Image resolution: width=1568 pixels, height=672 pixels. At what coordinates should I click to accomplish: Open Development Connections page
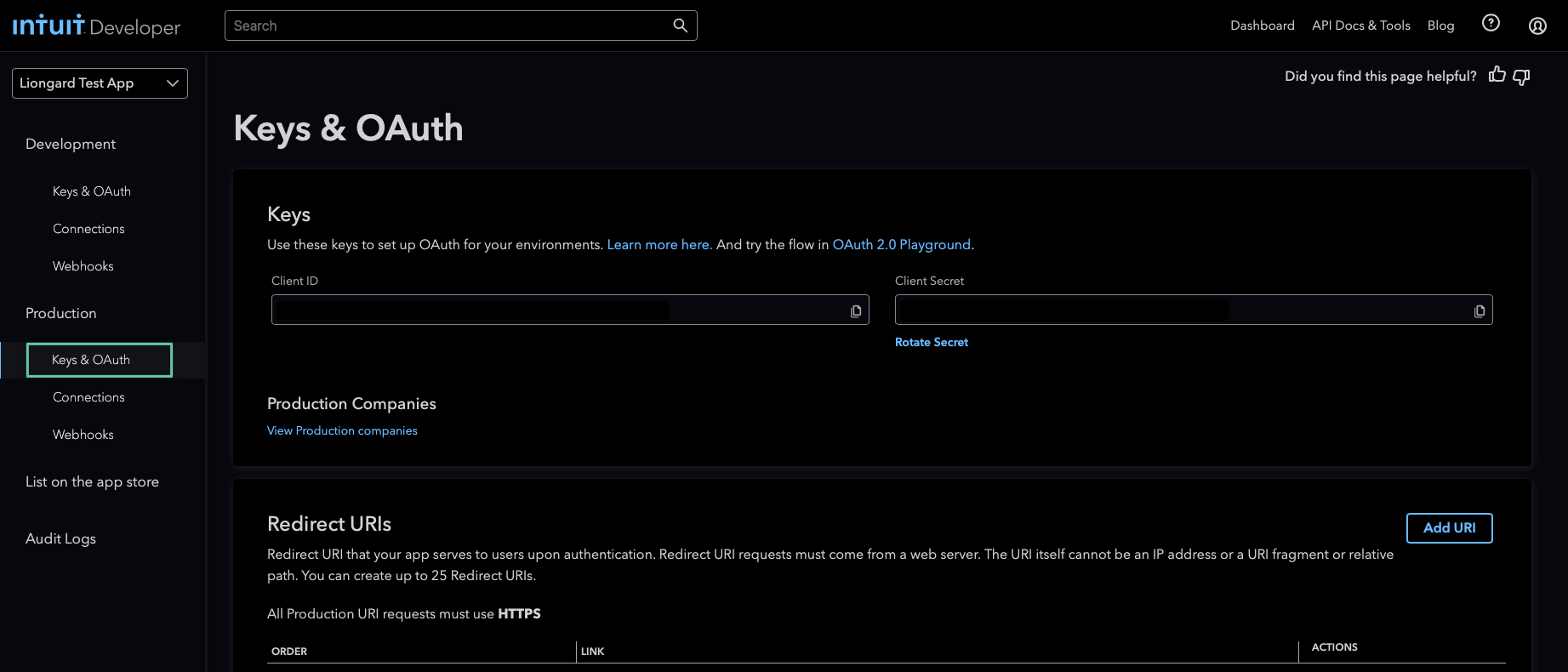[88, 229]
